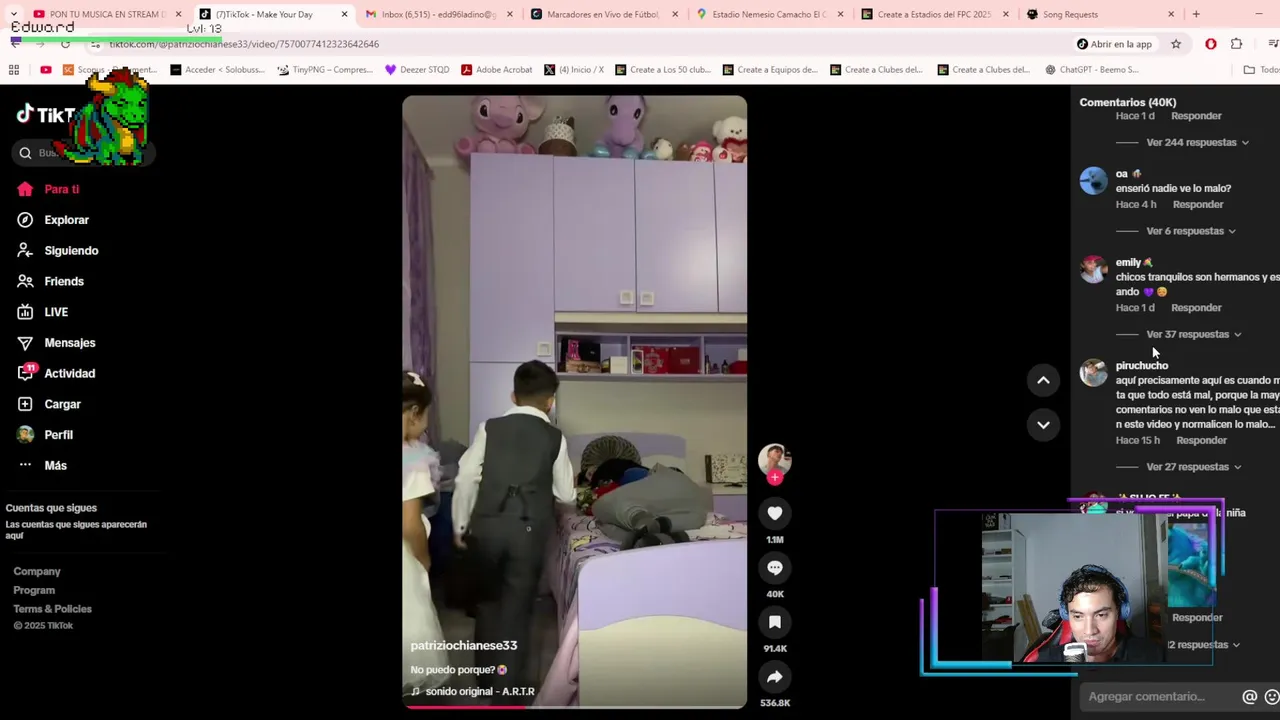Go to next video with down arrow
Viewport: 1280px width, 720px height.
pos(1043,425)
